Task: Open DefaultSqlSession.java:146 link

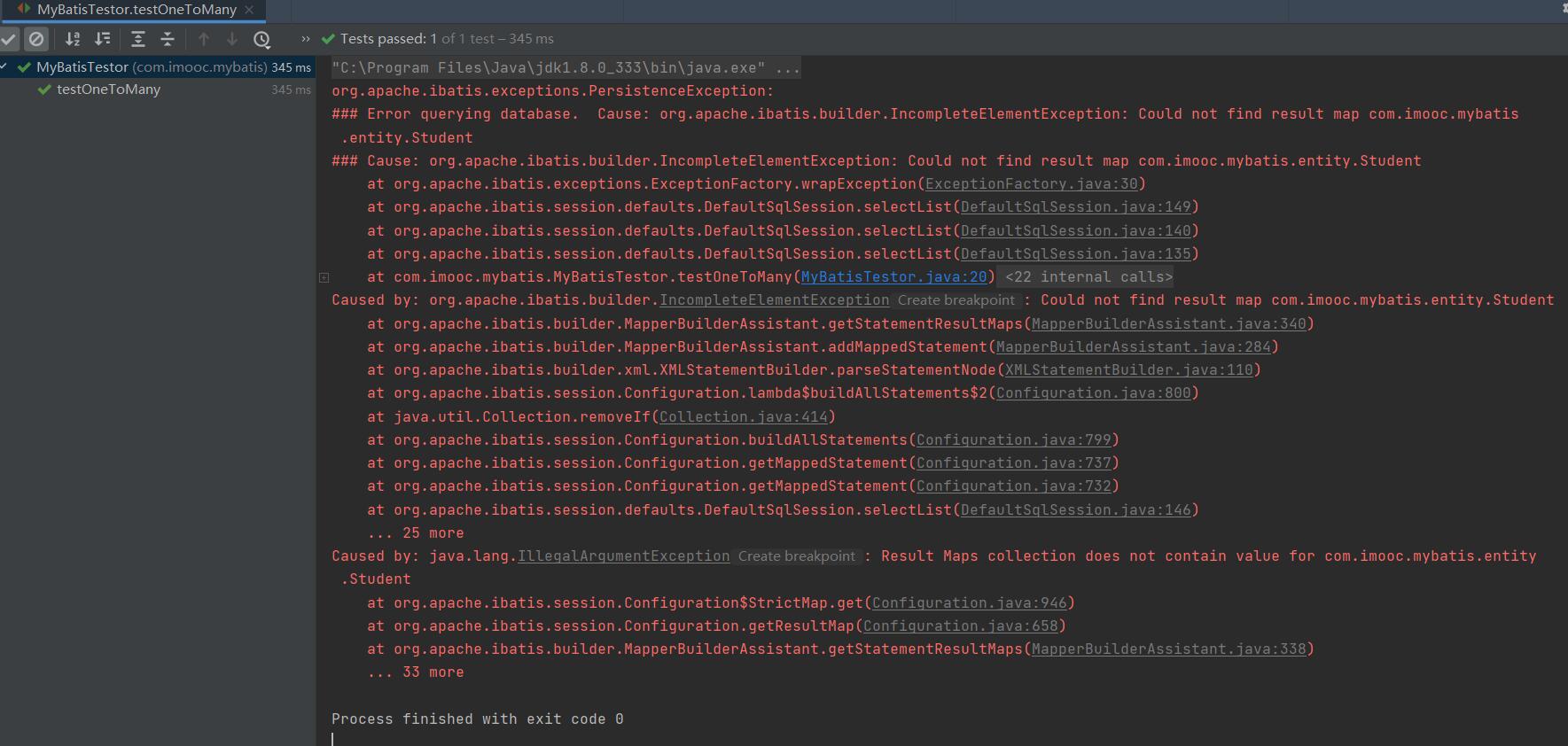Action: [1075, 510]
